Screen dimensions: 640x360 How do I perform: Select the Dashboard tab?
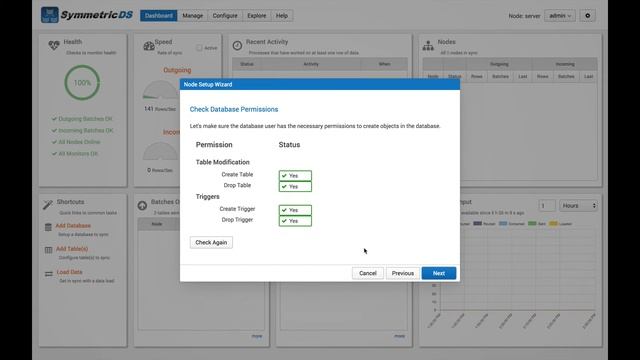tap(159, 16)
